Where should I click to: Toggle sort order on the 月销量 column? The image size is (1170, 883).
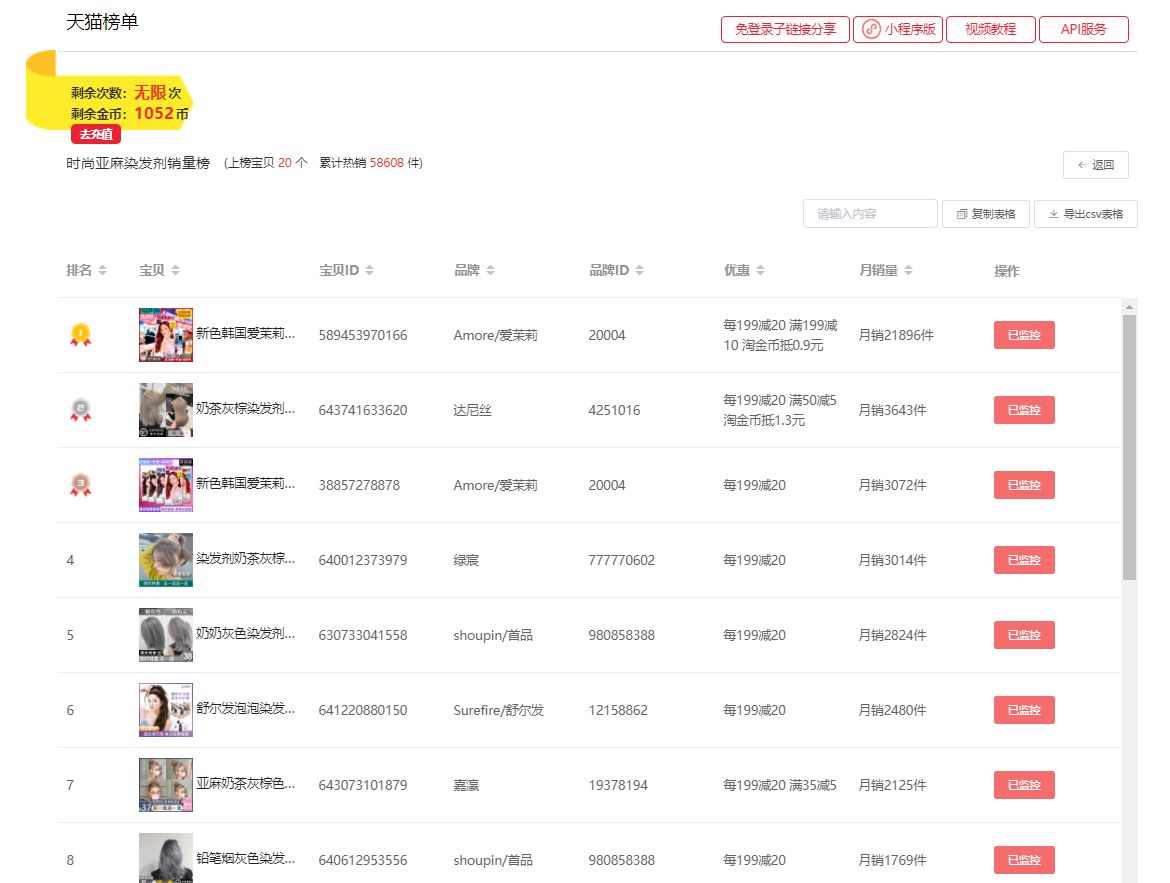[910, 270]
